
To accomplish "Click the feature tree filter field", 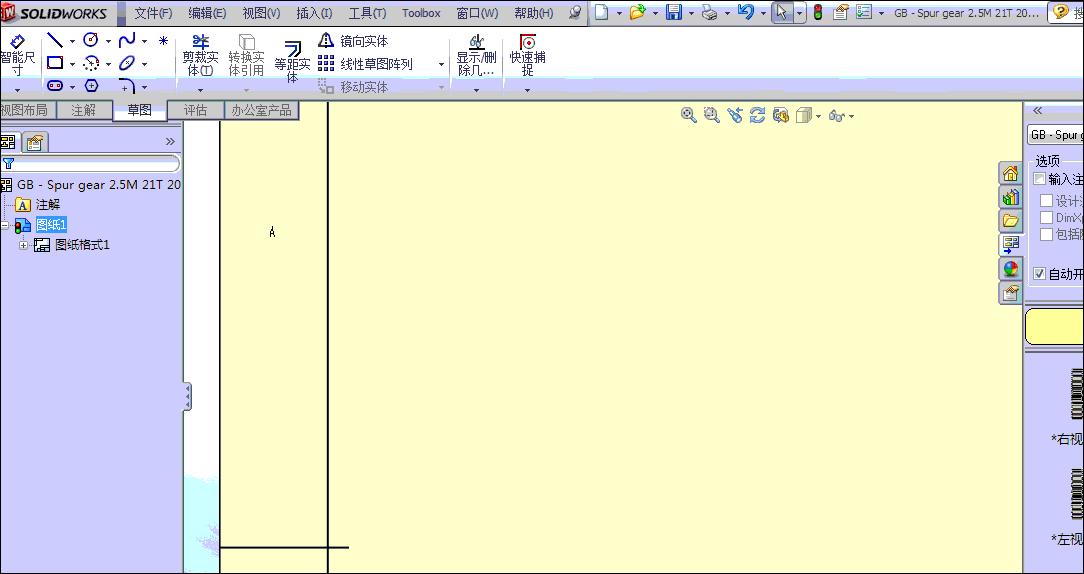I will click(x=91, y=164).
